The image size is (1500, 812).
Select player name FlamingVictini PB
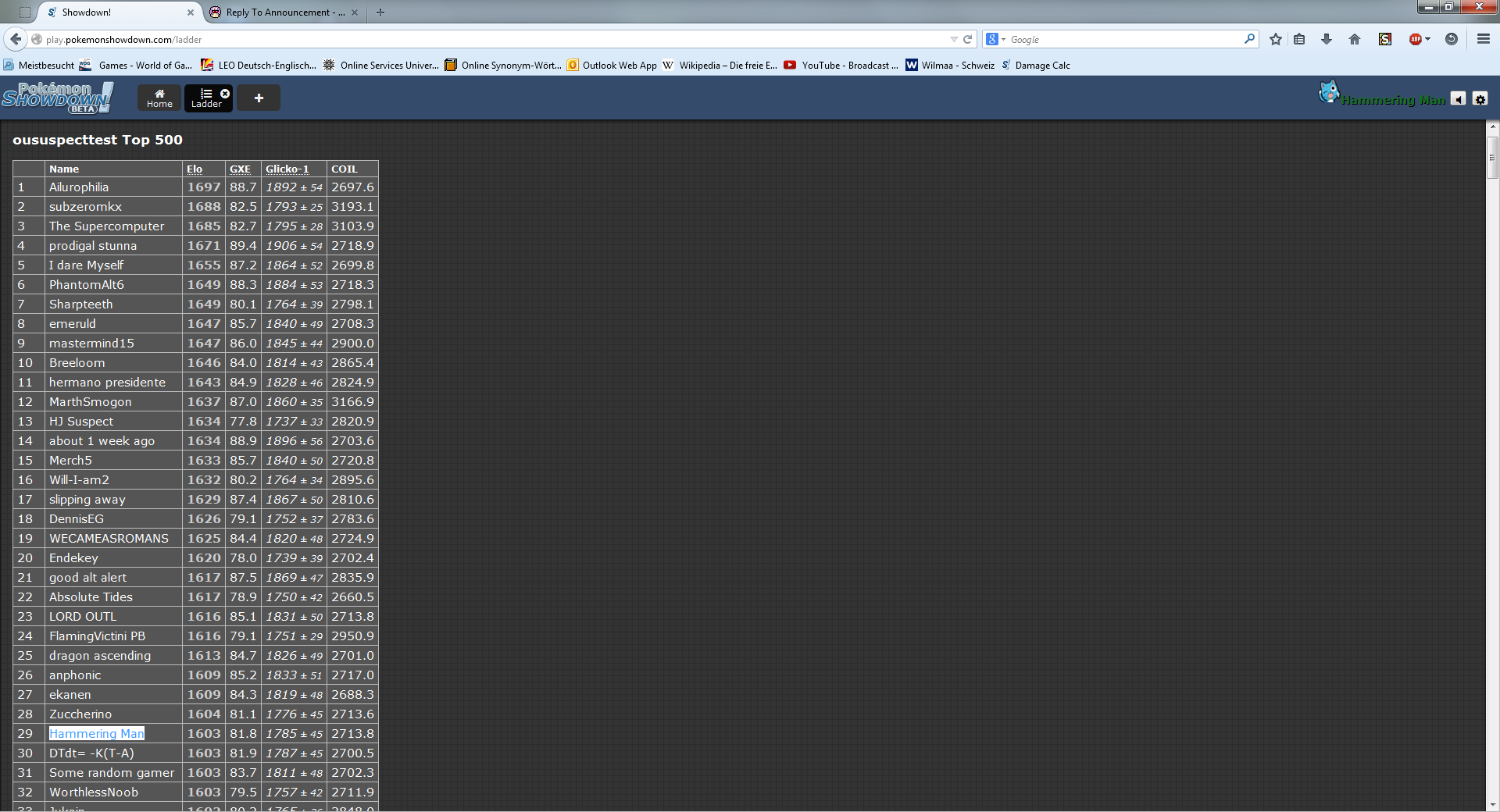click(97, 636)
